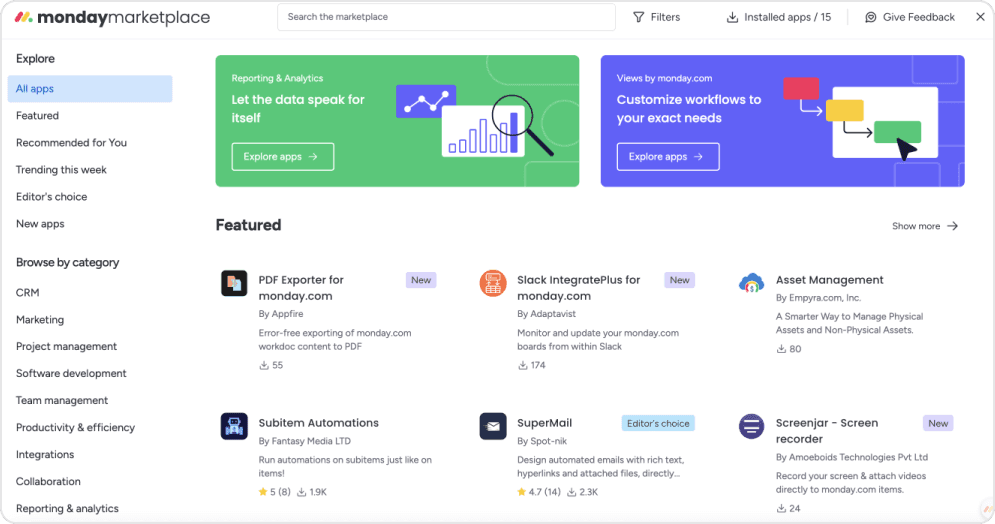
Task: Click 'By Spot-nik' developer text
Action: click(542, 441)
